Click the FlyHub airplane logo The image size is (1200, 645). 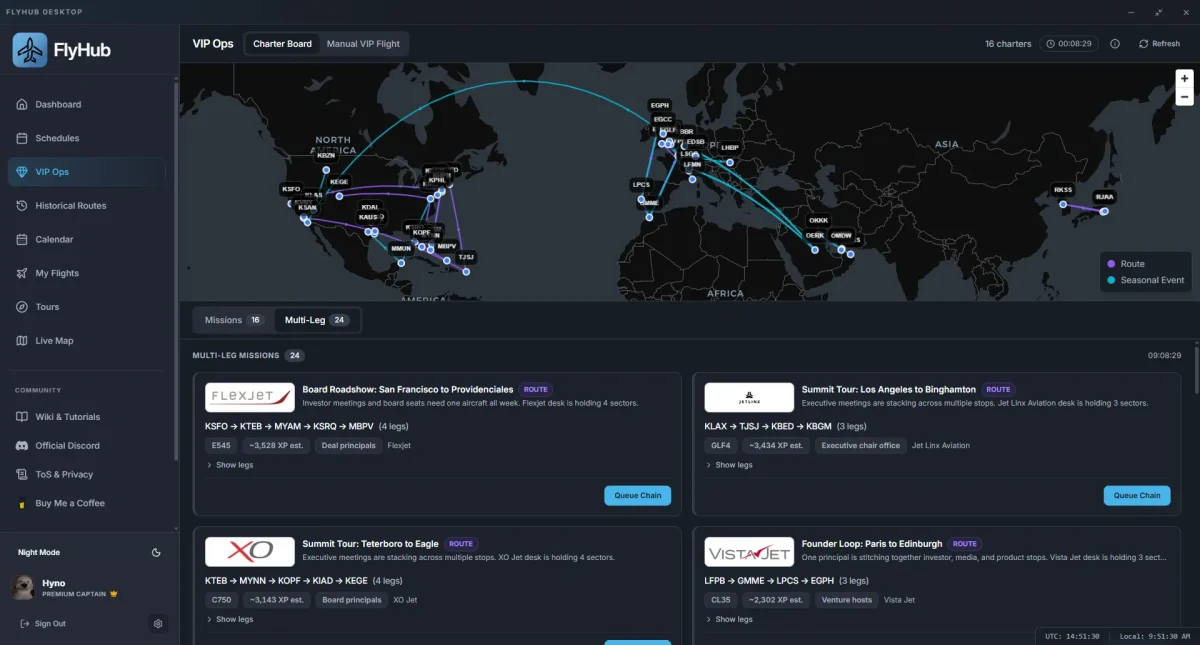tap(30, 50)
